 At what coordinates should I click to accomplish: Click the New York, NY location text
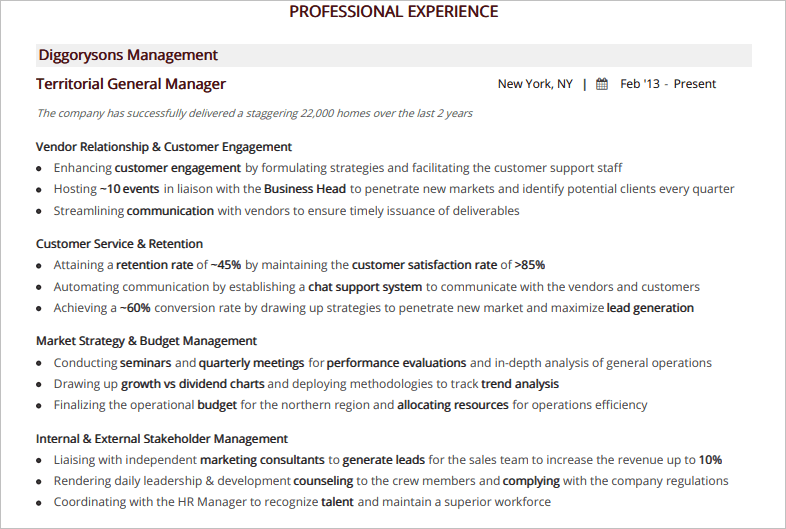coord(535,84)
